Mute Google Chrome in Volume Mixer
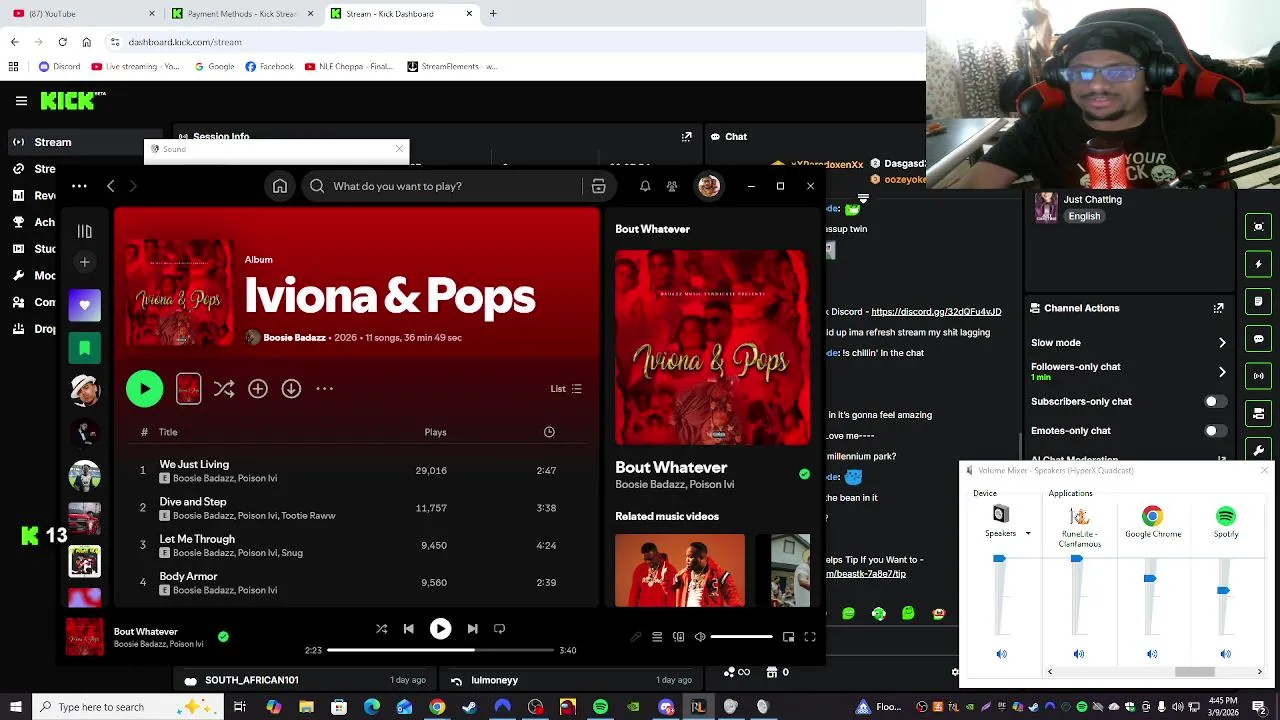The height and width of the screenshot is (720, 1280). [x=1152, y=654]
